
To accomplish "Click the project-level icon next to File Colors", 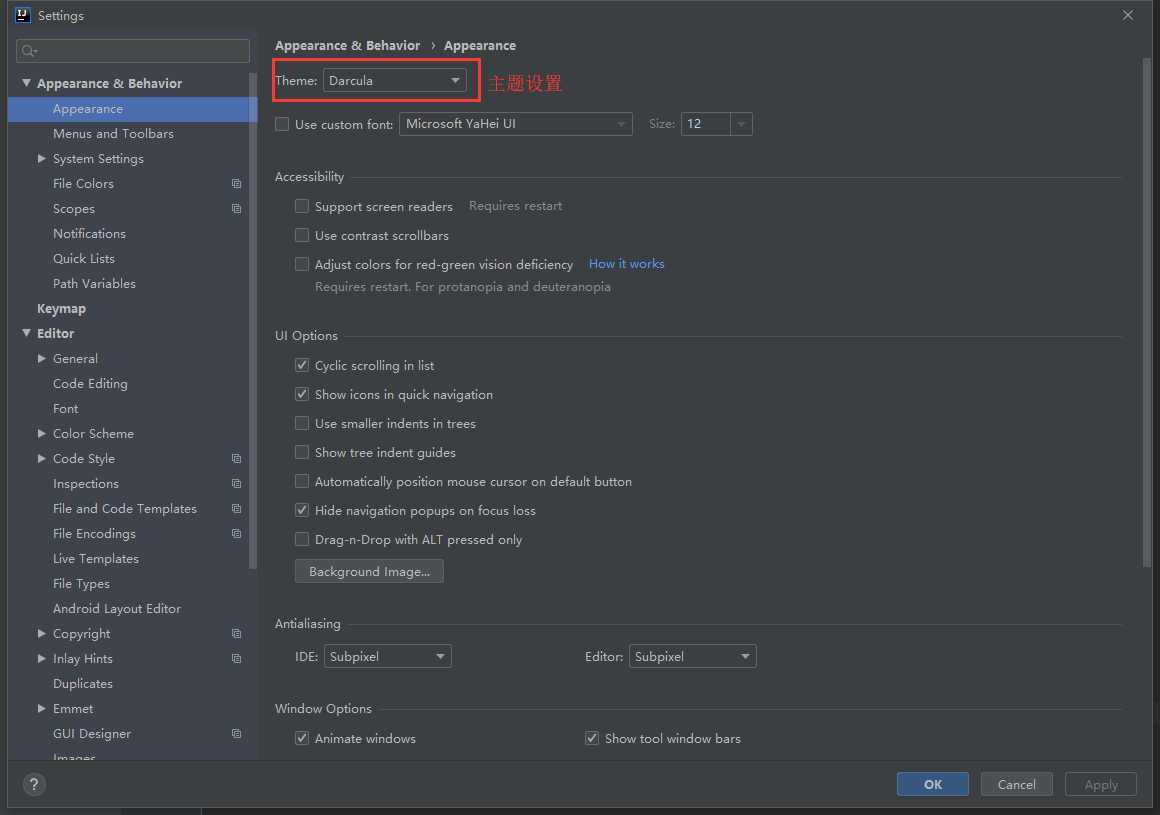I will tap(236, 183).
